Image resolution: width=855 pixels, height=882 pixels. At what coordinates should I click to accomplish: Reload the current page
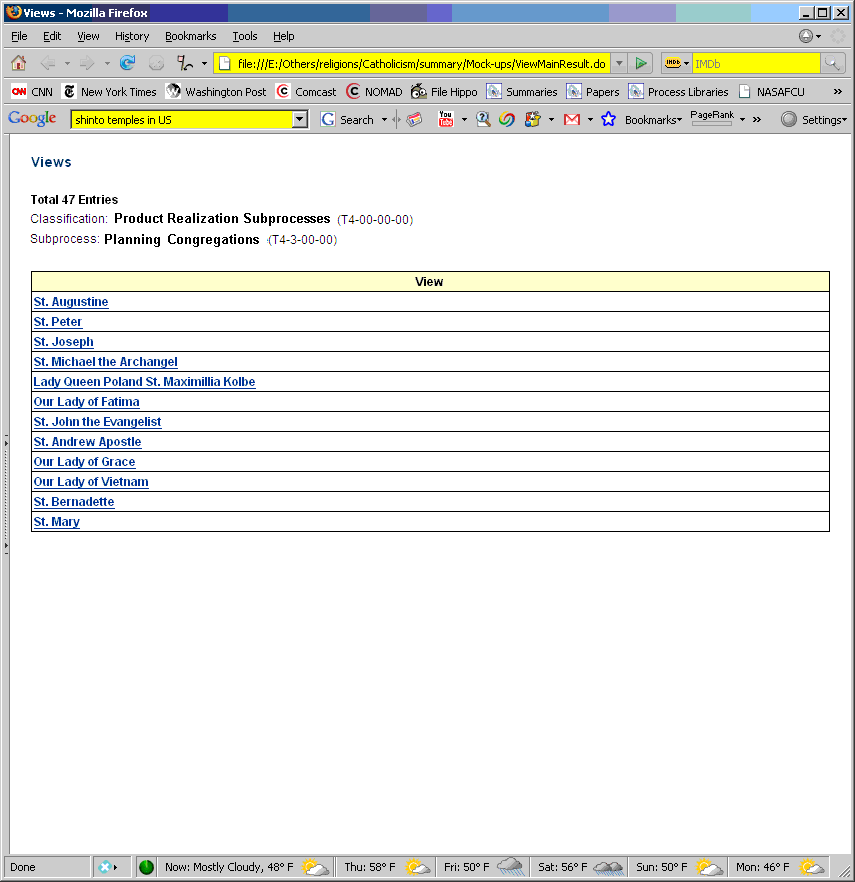(128, 63)
